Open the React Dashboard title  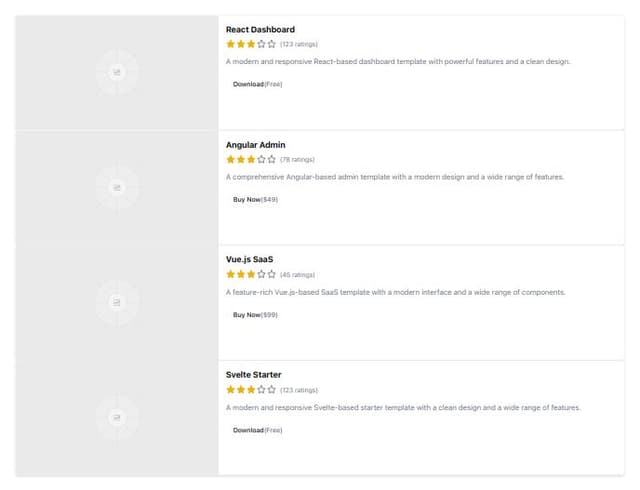(260, 29)
